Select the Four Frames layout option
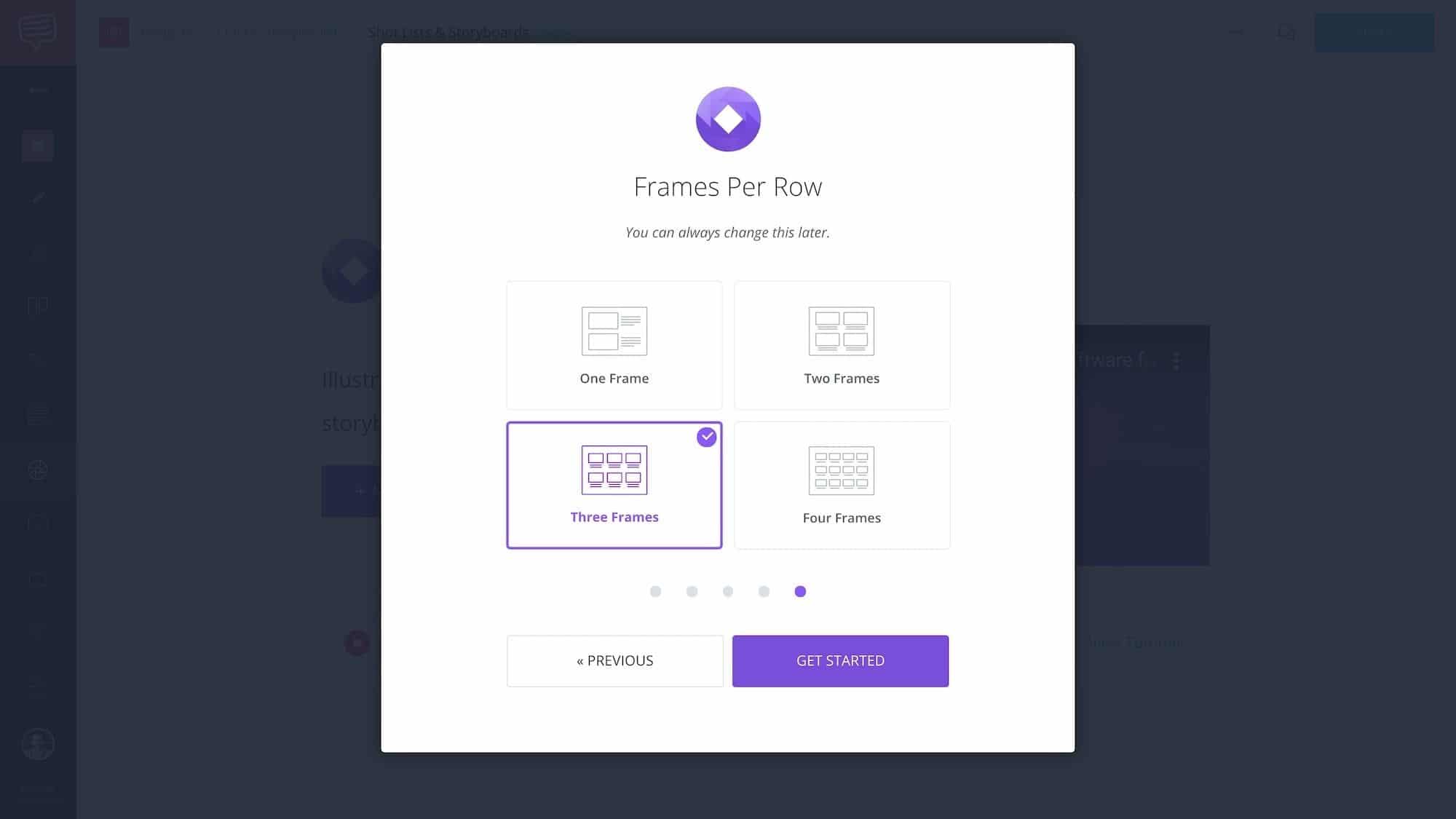Screen dimensions: 1456x819 coord(842,485)
